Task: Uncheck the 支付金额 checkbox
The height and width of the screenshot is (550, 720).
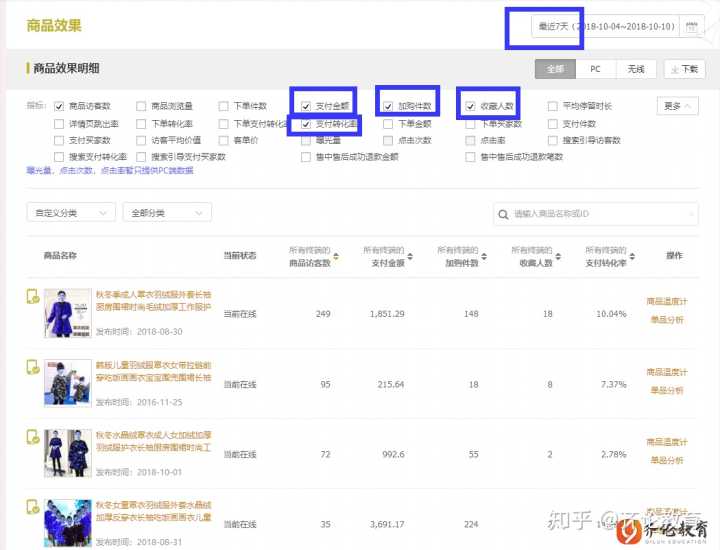Action: (x=307, y=105)
